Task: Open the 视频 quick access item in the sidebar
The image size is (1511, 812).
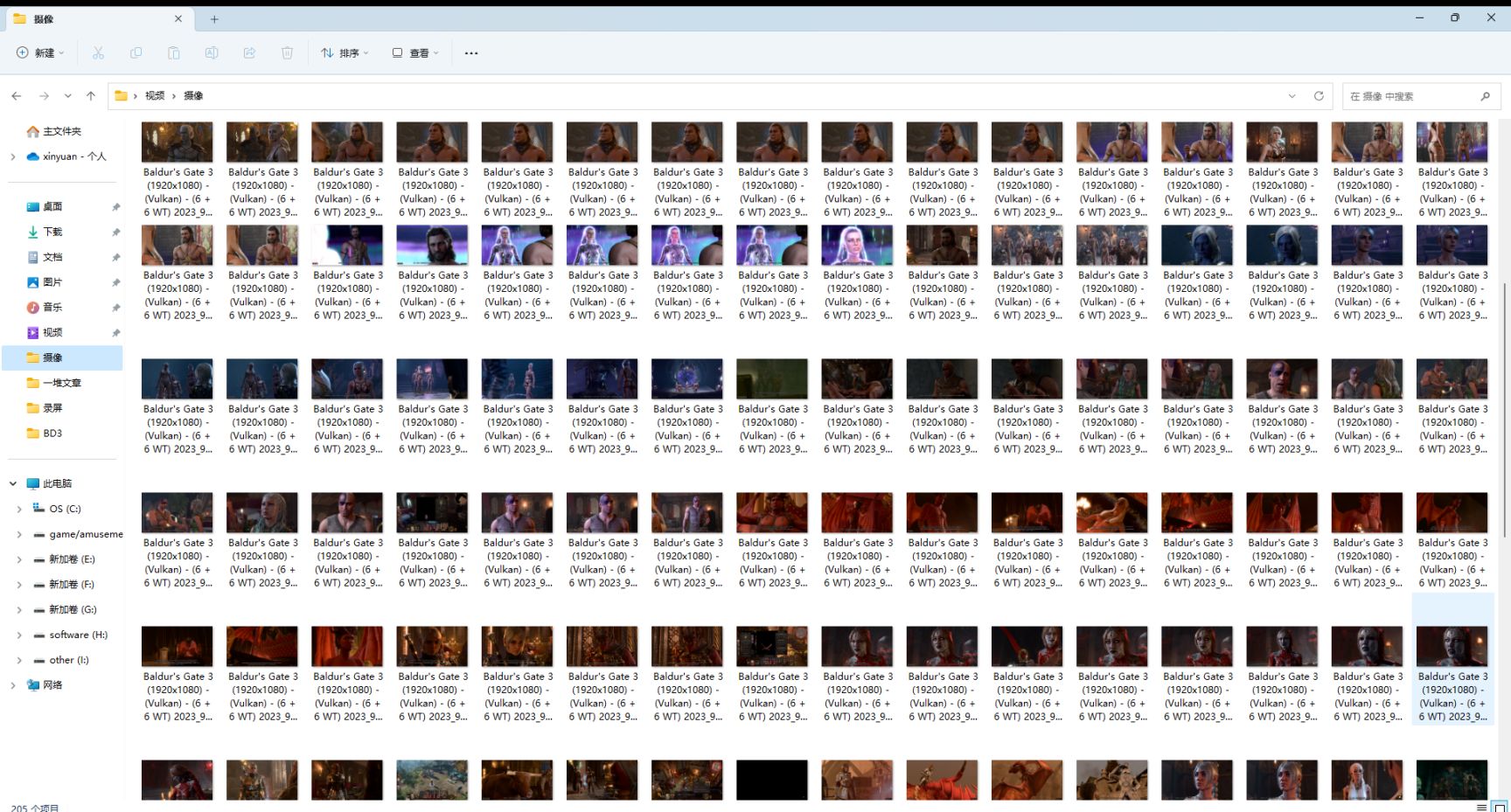Action: [x=52, y=333]
